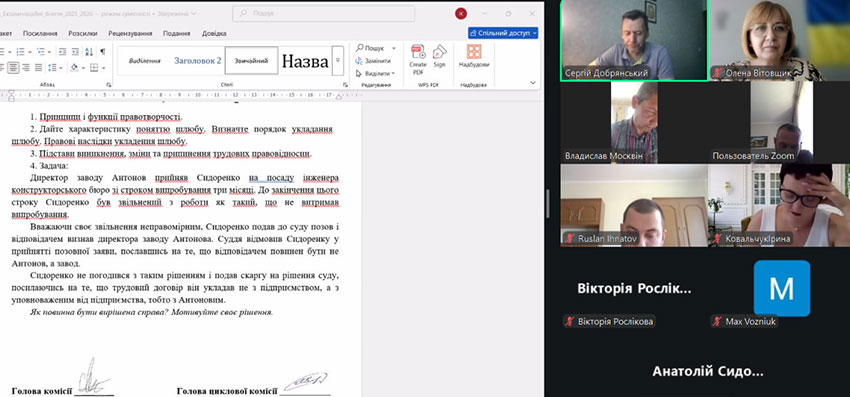Image resolution: width=850 pixels, height=397 pixels.
Task: Apply the Виділення style
Action: 145,61
